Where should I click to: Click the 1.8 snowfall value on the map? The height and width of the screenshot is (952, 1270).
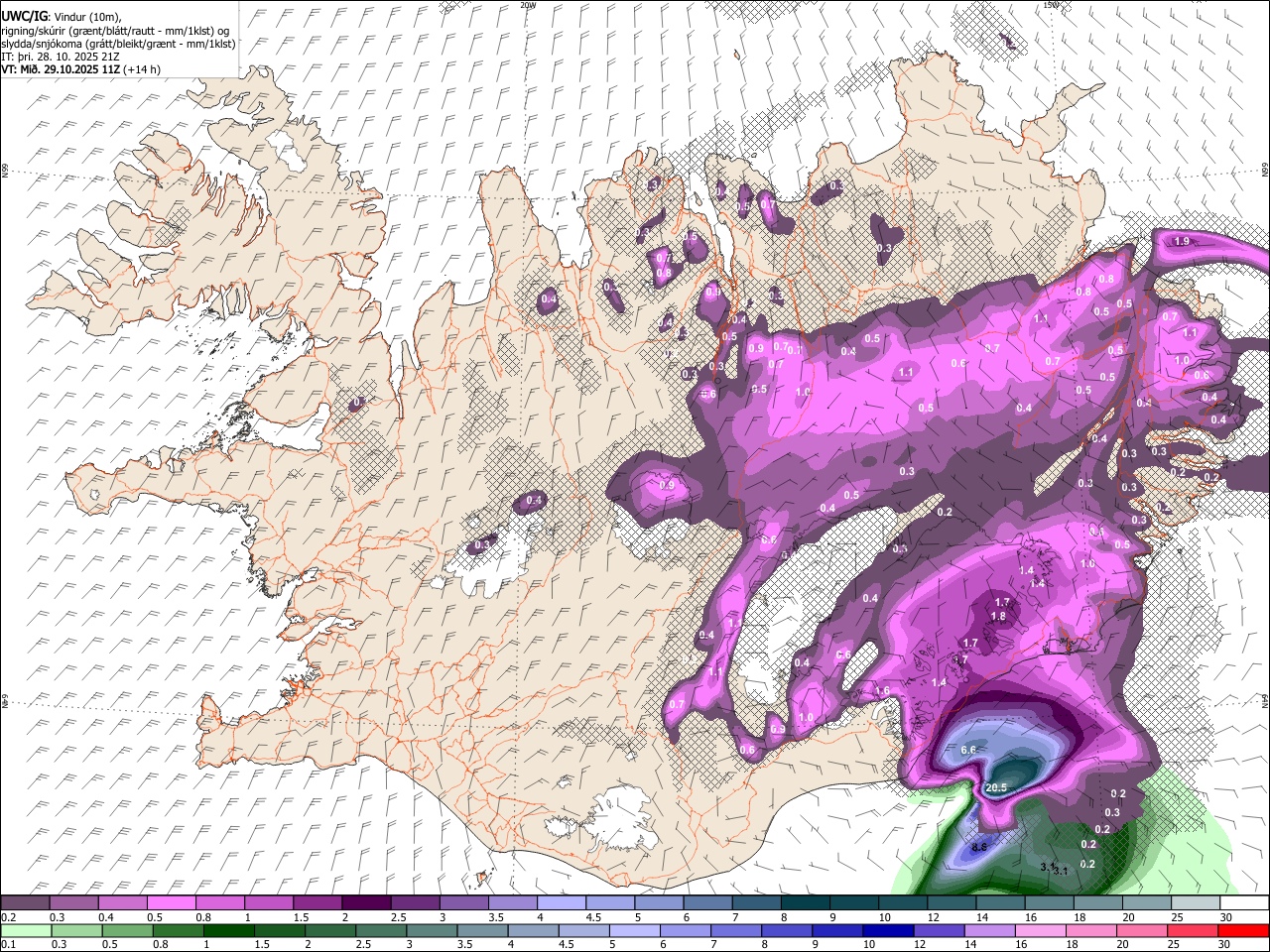point(998,616)
